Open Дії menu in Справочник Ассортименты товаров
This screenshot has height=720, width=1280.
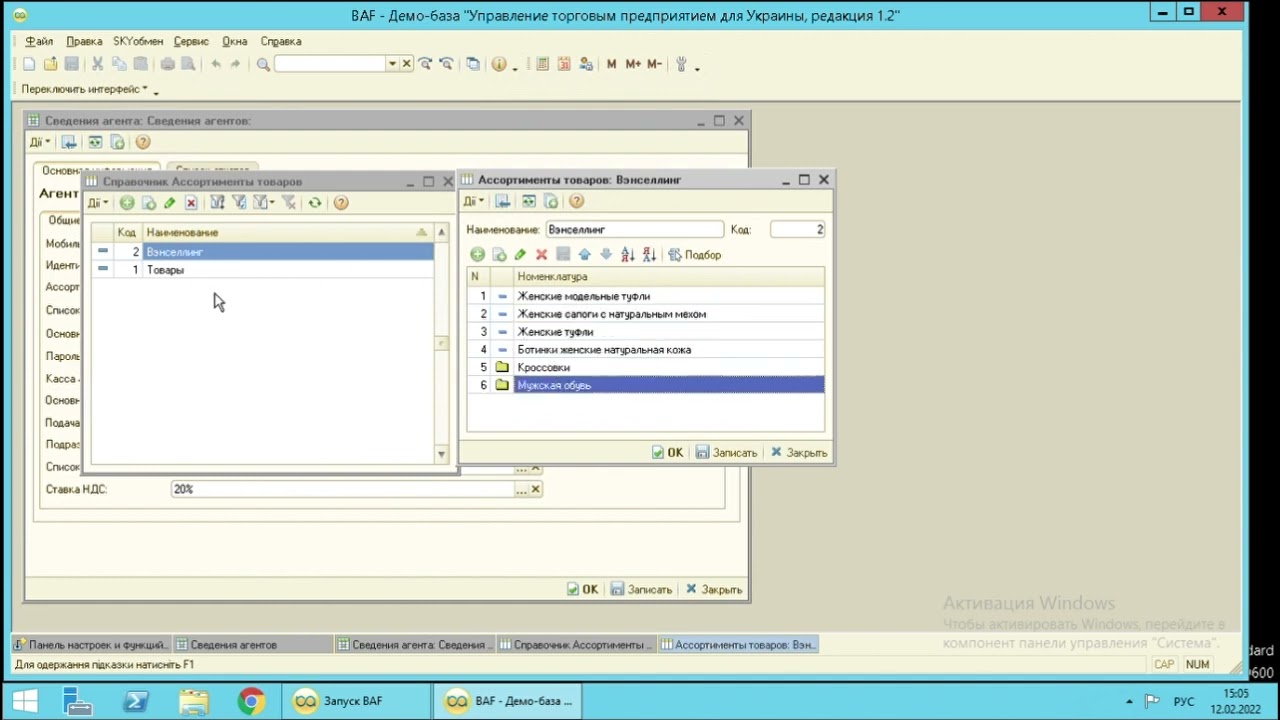coord(97,203)
